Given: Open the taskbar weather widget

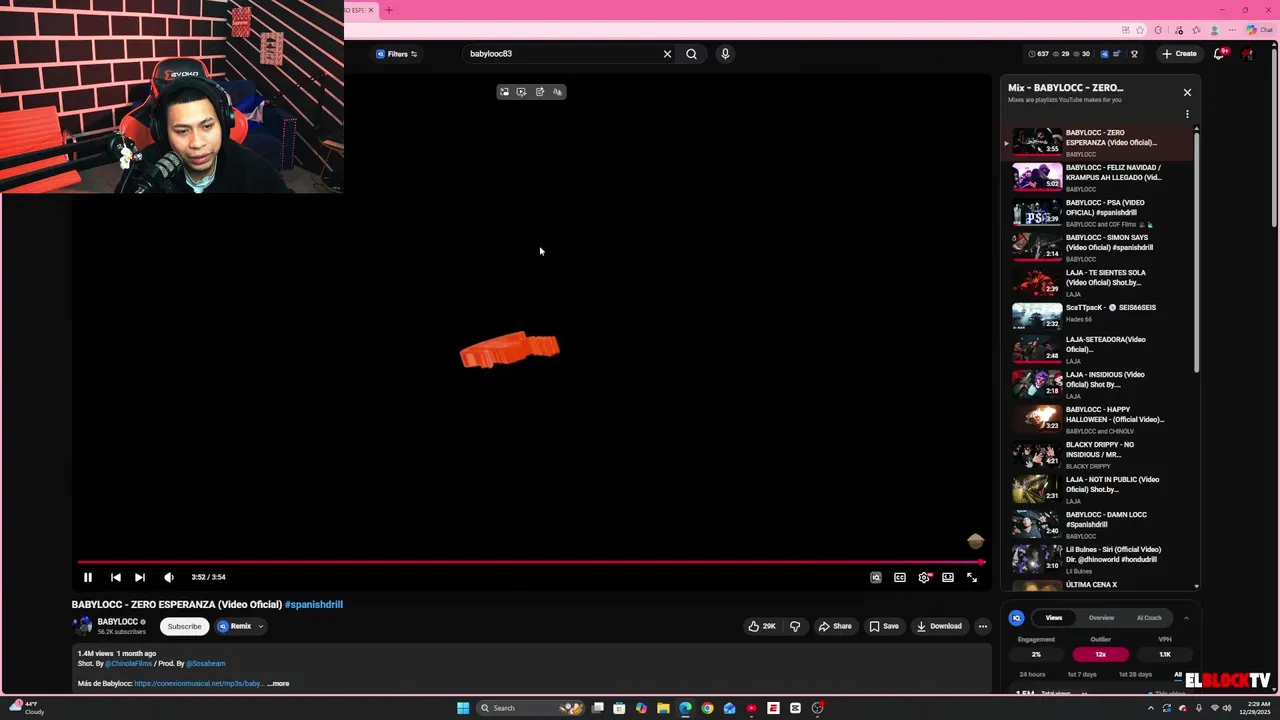Looking at the screenshot, I should [25, 708].
